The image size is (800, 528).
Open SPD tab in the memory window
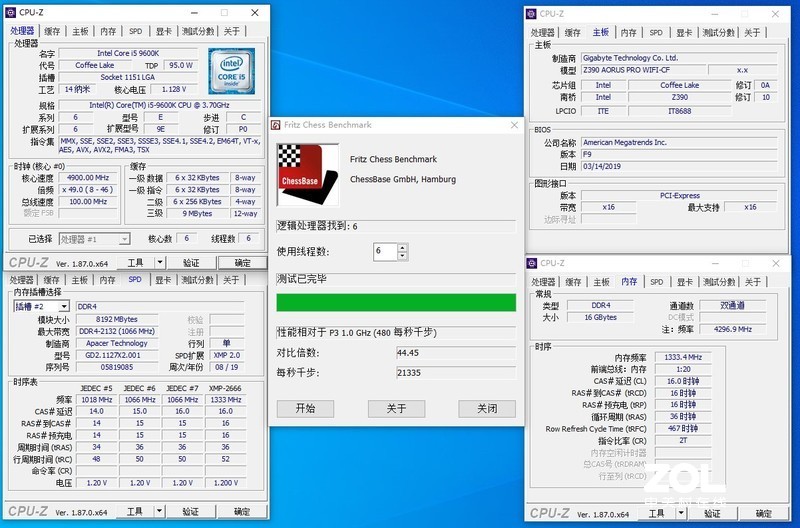coord(657,282)
